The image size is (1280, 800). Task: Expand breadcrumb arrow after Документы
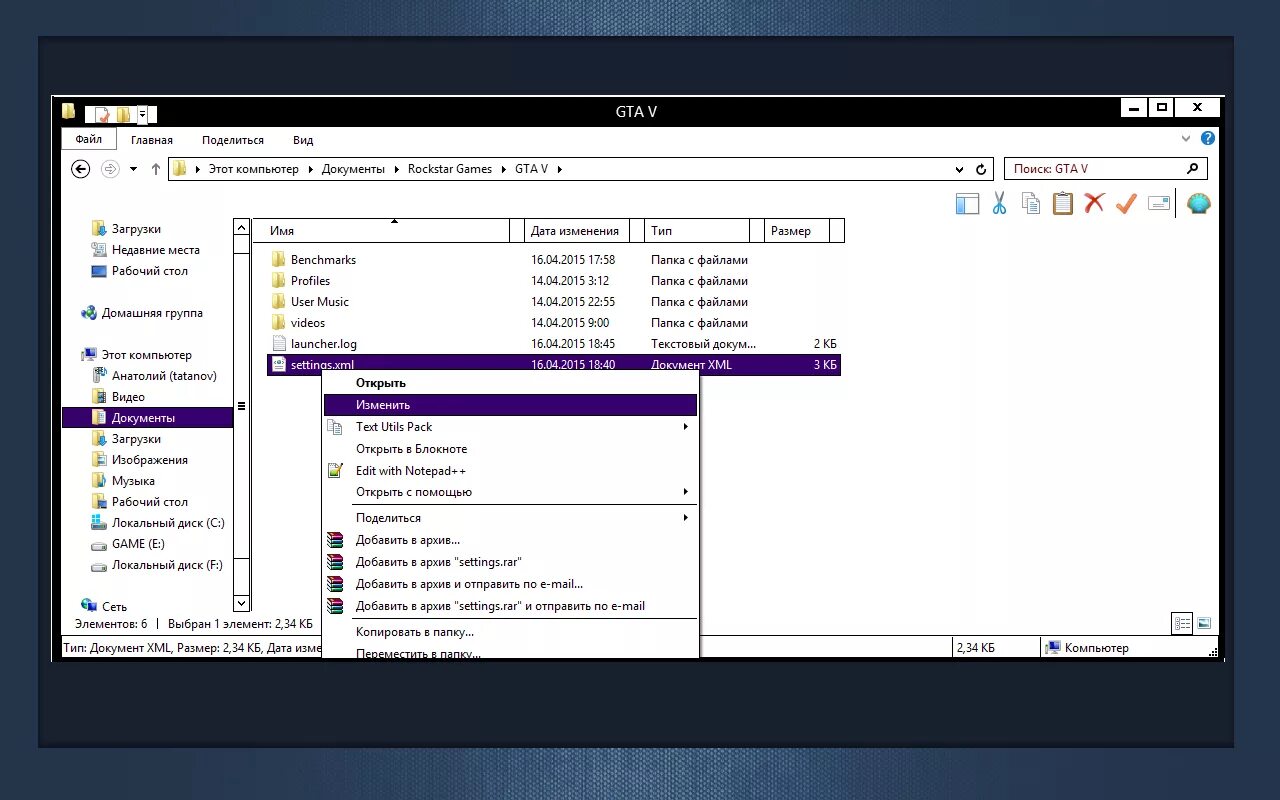coord(397,169)
